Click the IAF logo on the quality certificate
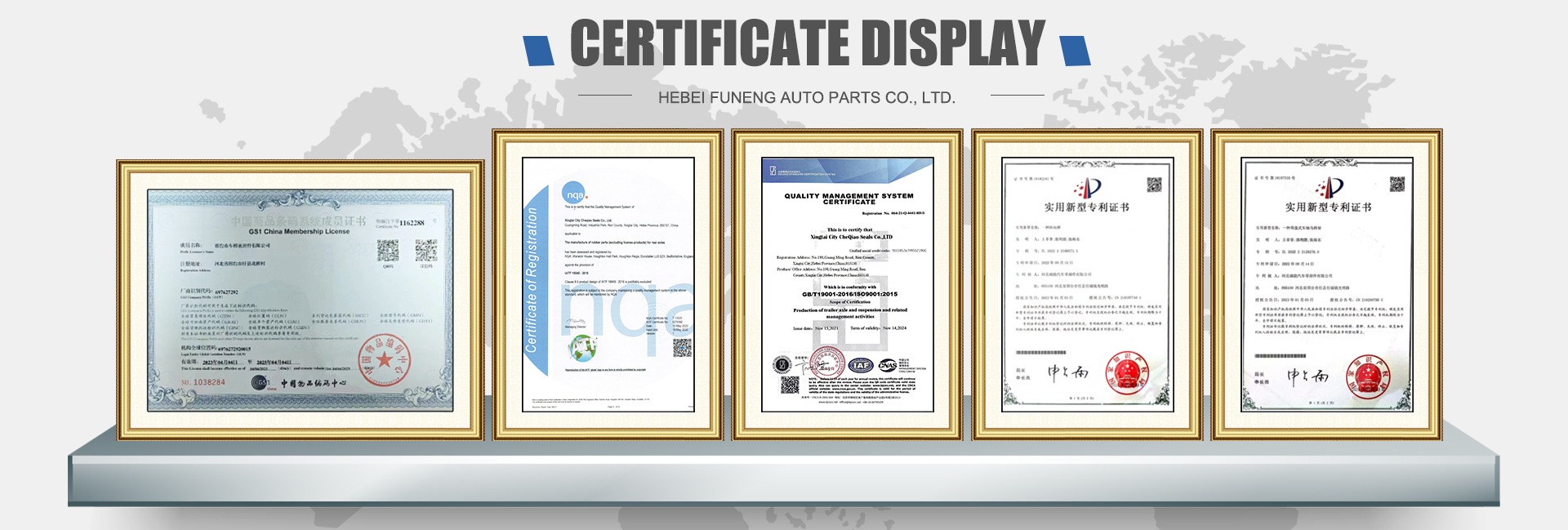This screenshot has width=1568, height=530. (x=860, y=366)
